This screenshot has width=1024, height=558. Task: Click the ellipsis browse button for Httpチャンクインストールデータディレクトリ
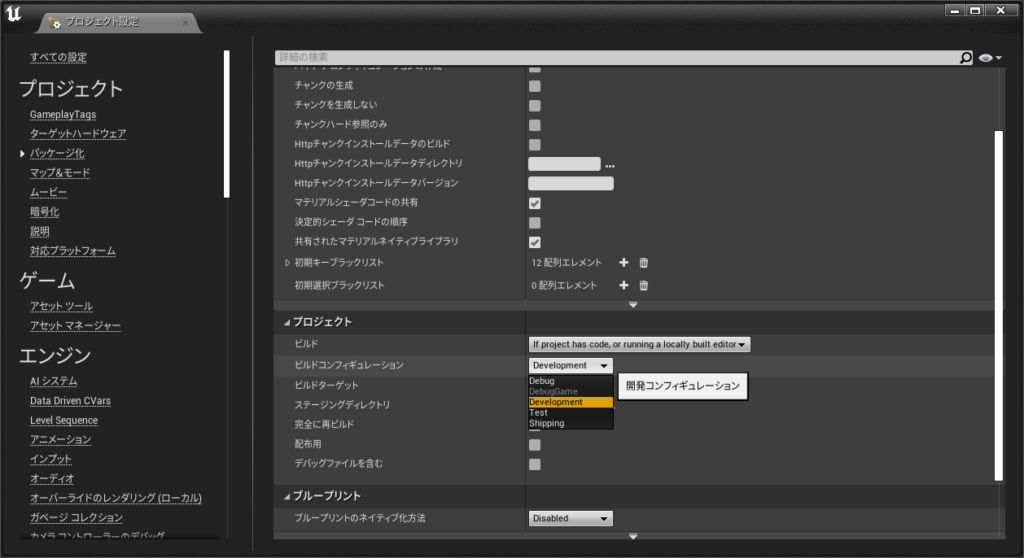609,164
